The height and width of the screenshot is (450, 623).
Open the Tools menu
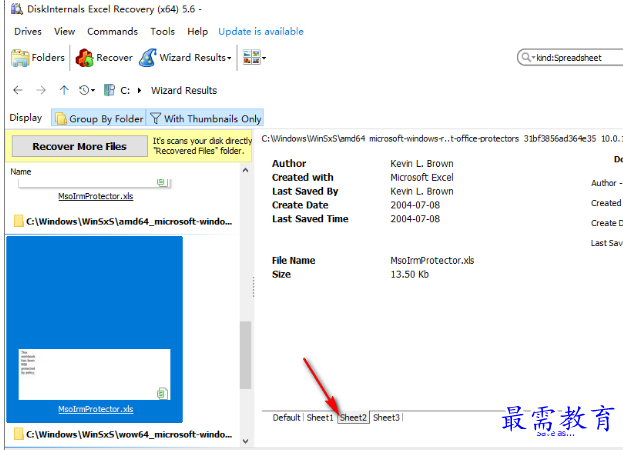click(x=163, y=31)
